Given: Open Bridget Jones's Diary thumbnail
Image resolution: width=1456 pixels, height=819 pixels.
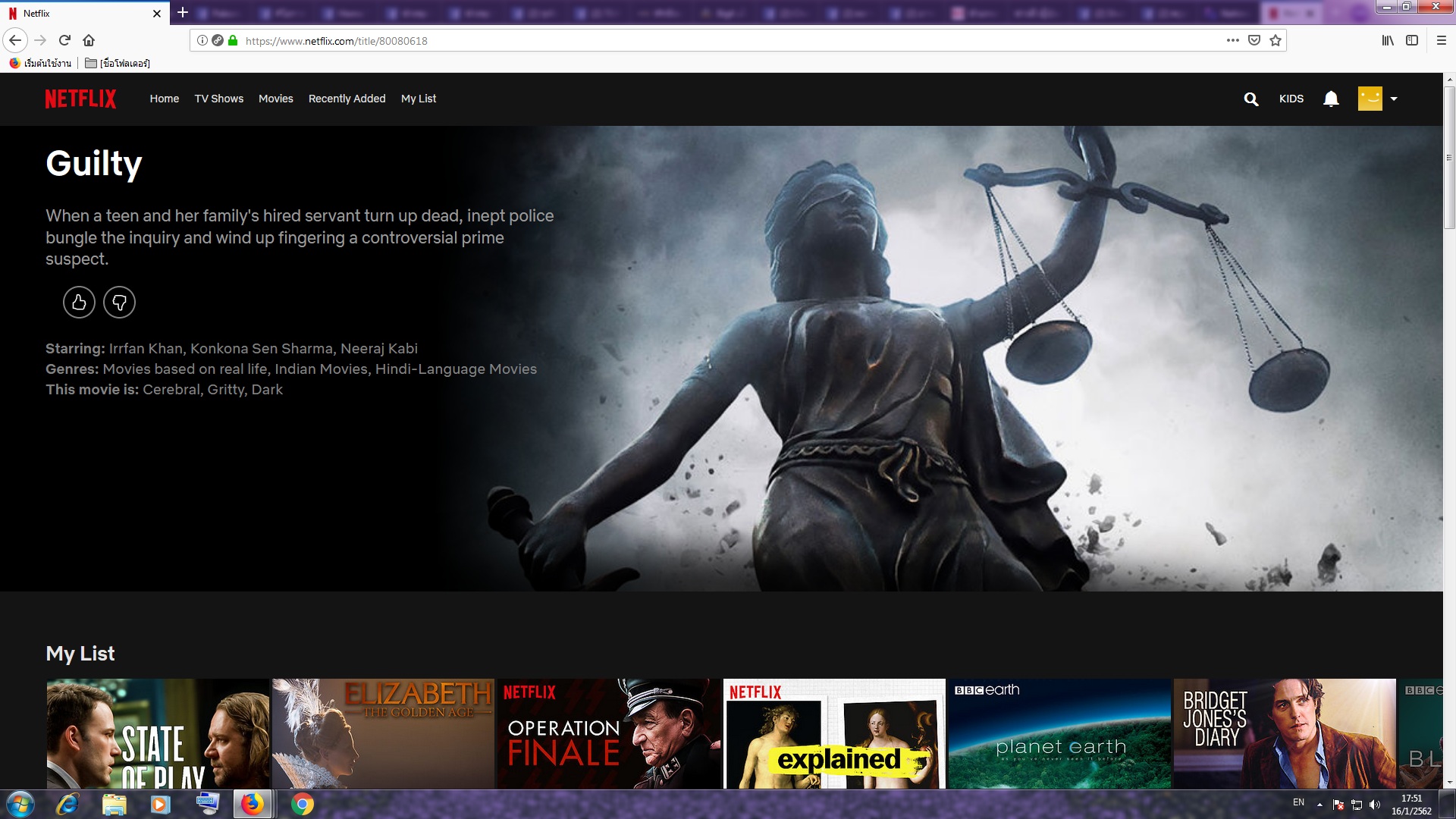Looking at the screenshot, I should coord(1285,733).
